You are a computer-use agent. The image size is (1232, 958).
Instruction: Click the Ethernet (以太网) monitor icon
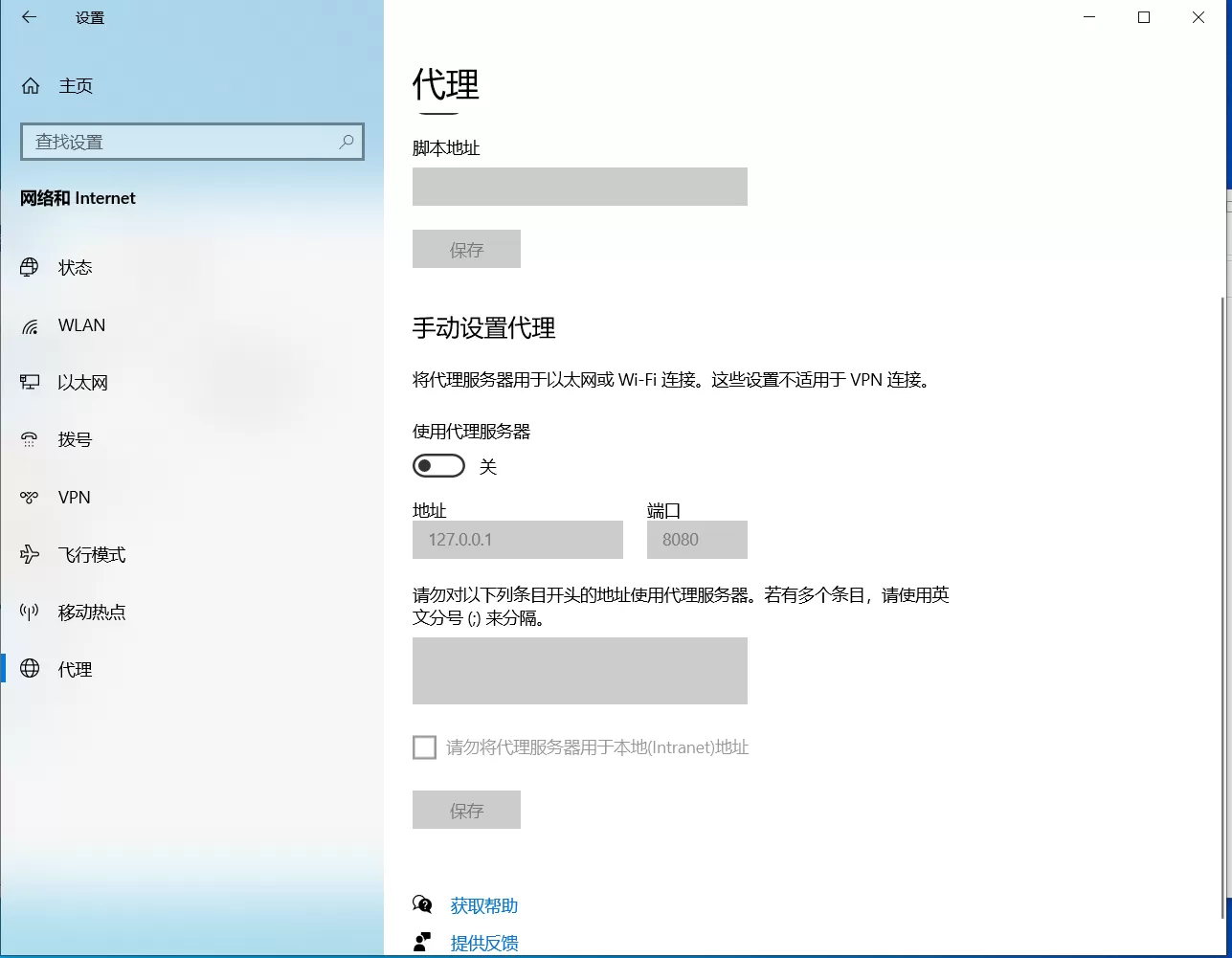point(30,383)
